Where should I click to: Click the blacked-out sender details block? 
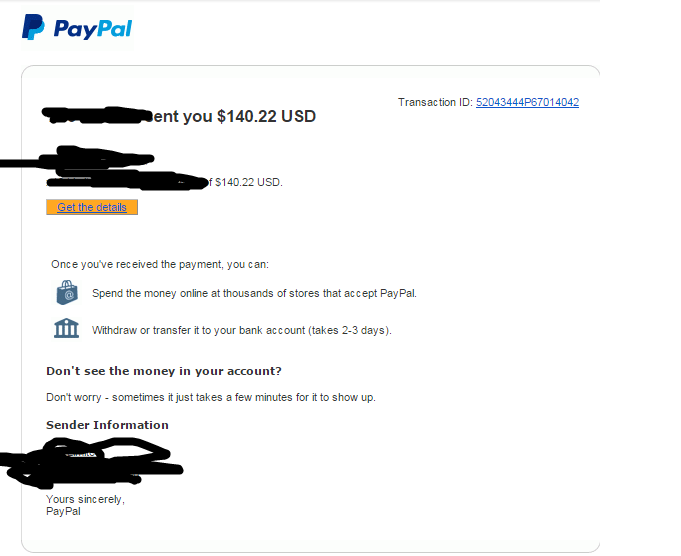[91, 463]
